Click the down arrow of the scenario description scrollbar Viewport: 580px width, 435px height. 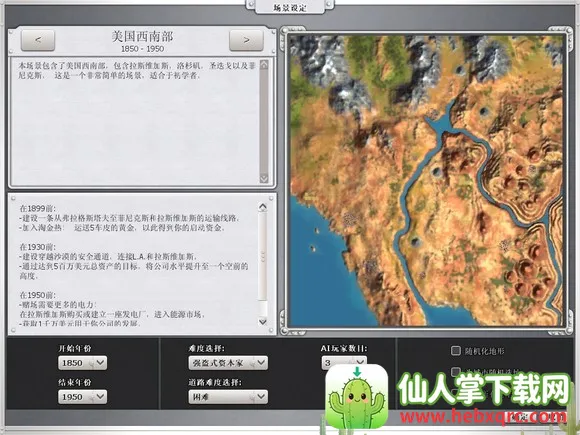264,178
